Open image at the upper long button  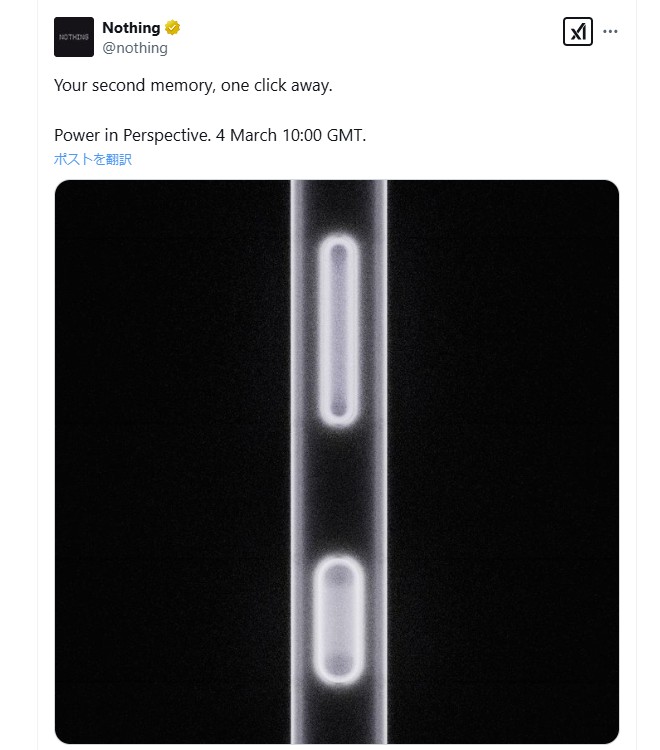click(x=338, y=330)
